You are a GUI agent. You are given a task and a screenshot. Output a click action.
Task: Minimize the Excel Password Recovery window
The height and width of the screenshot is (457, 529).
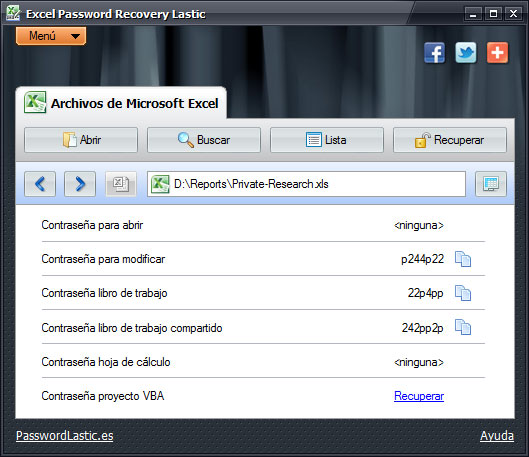coord(473,14)
